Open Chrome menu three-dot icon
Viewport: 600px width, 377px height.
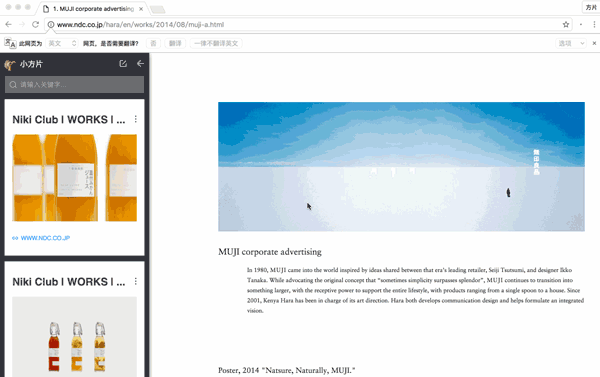point(594,24)
